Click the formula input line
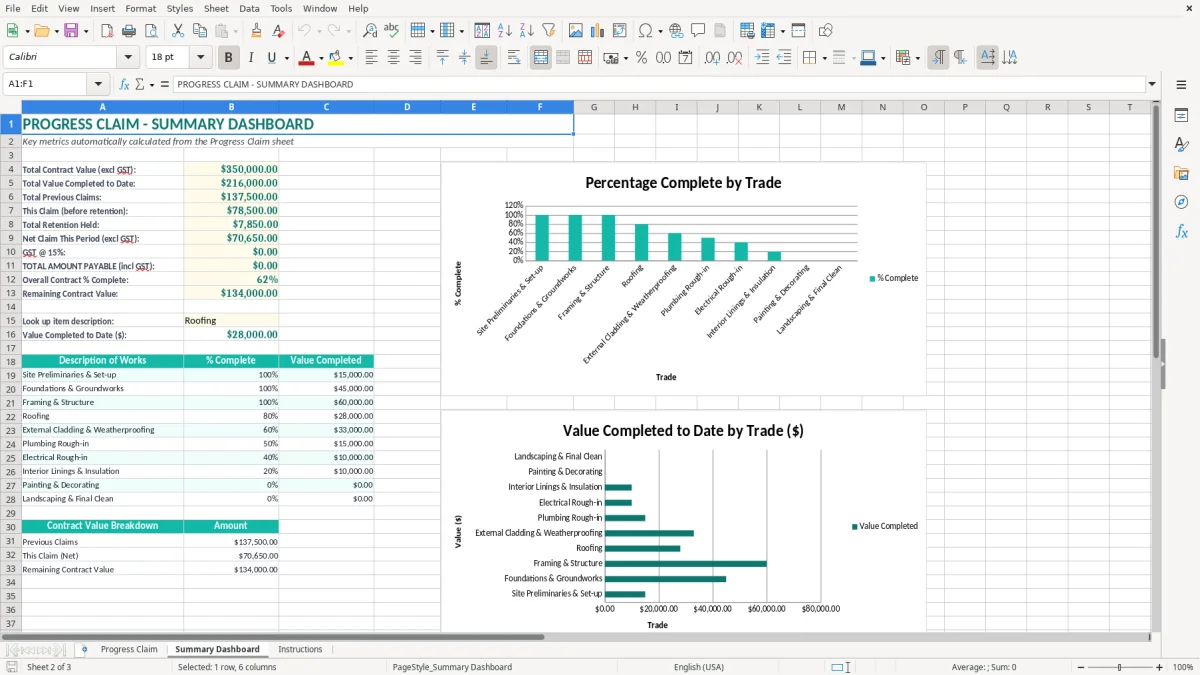The image size is (1200, 675). [x=659, y=84]
